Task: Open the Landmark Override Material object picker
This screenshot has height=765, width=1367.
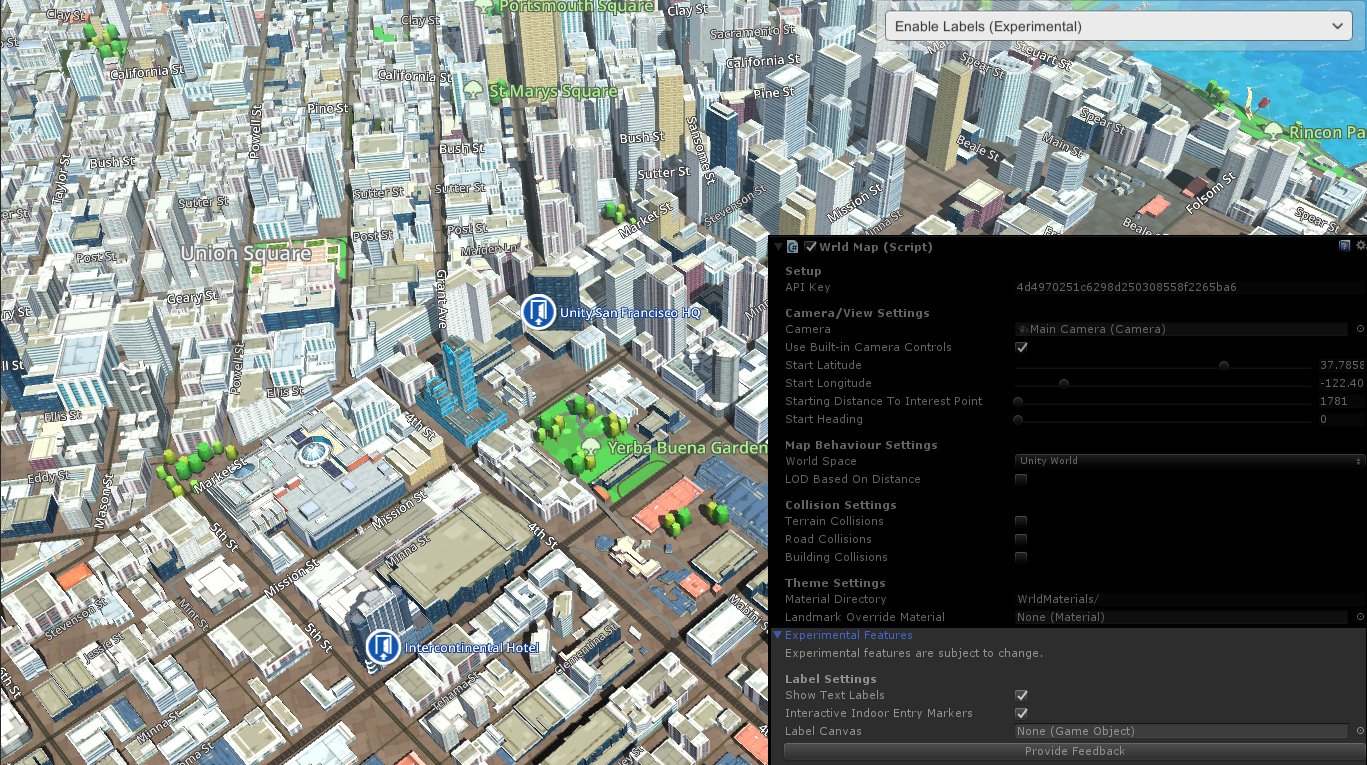Action: point(1360,617)
